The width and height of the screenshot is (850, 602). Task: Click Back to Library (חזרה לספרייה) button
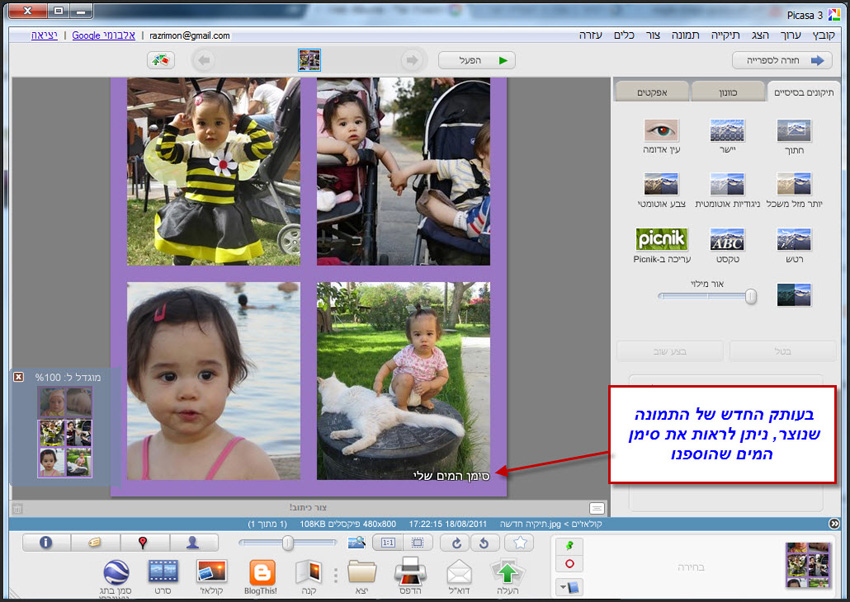[x=782, y=60]
